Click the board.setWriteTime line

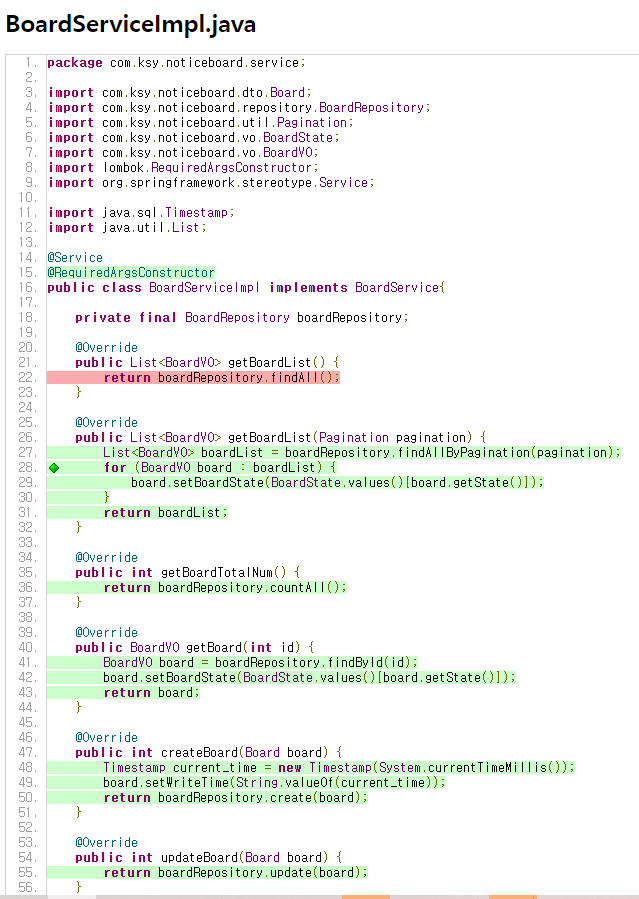click(x=274, y=782)
